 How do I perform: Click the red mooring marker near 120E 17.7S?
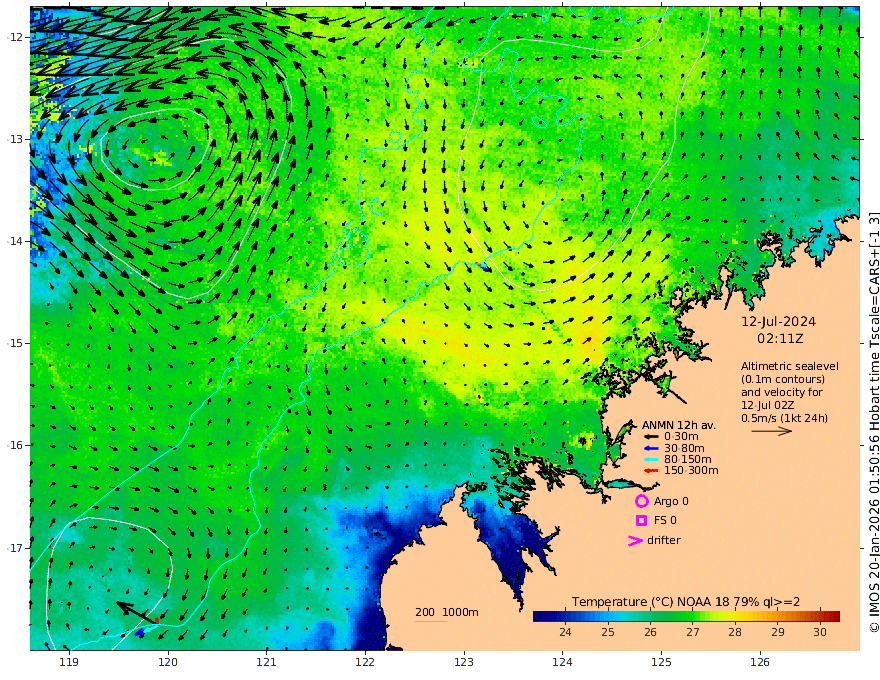pyautogui.click(x=157, y=620)
